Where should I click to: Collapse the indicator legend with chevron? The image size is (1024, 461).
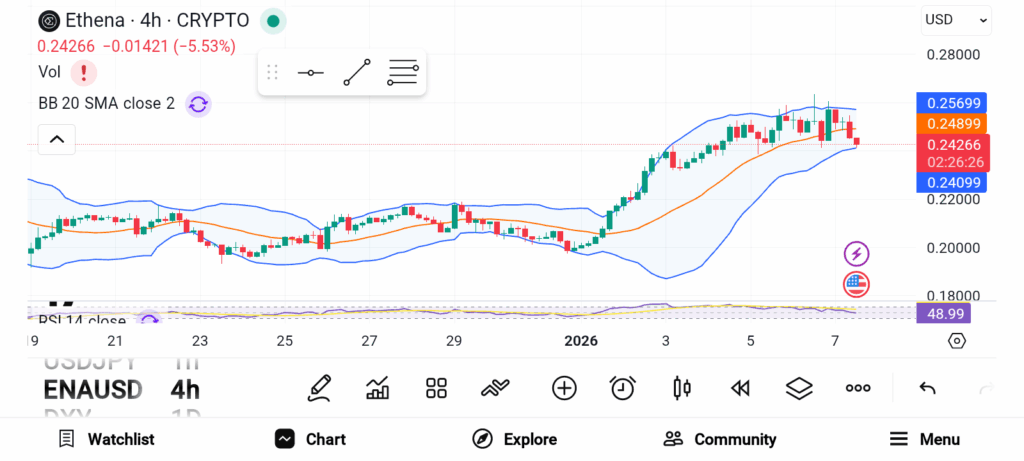point(56,139)
